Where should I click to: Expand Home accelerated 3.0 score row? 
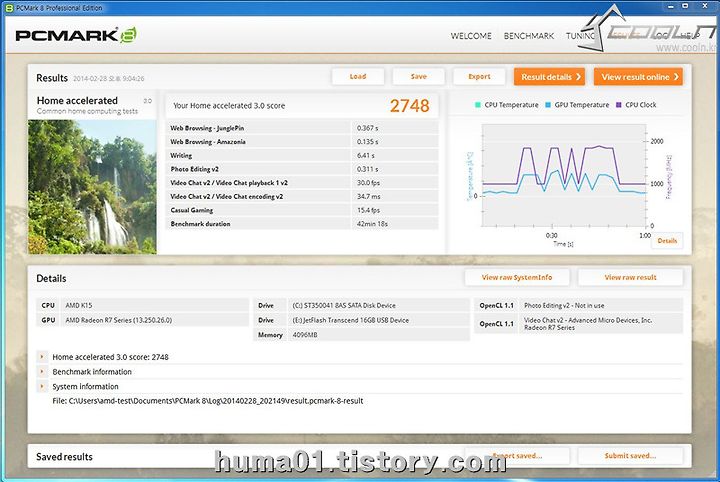[42, 357]
